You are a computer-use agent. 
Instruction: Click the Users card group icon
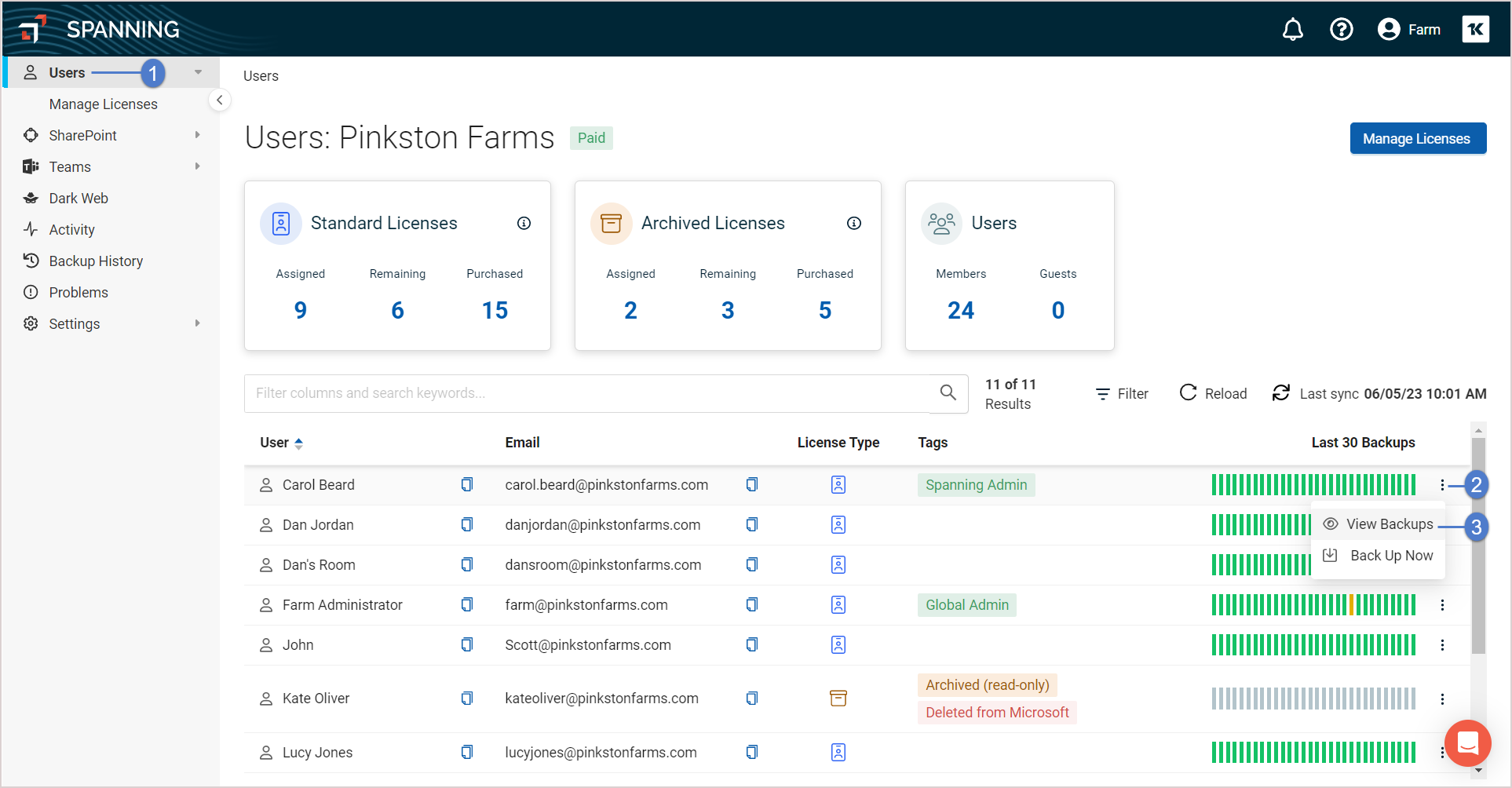tap(941, 224)
